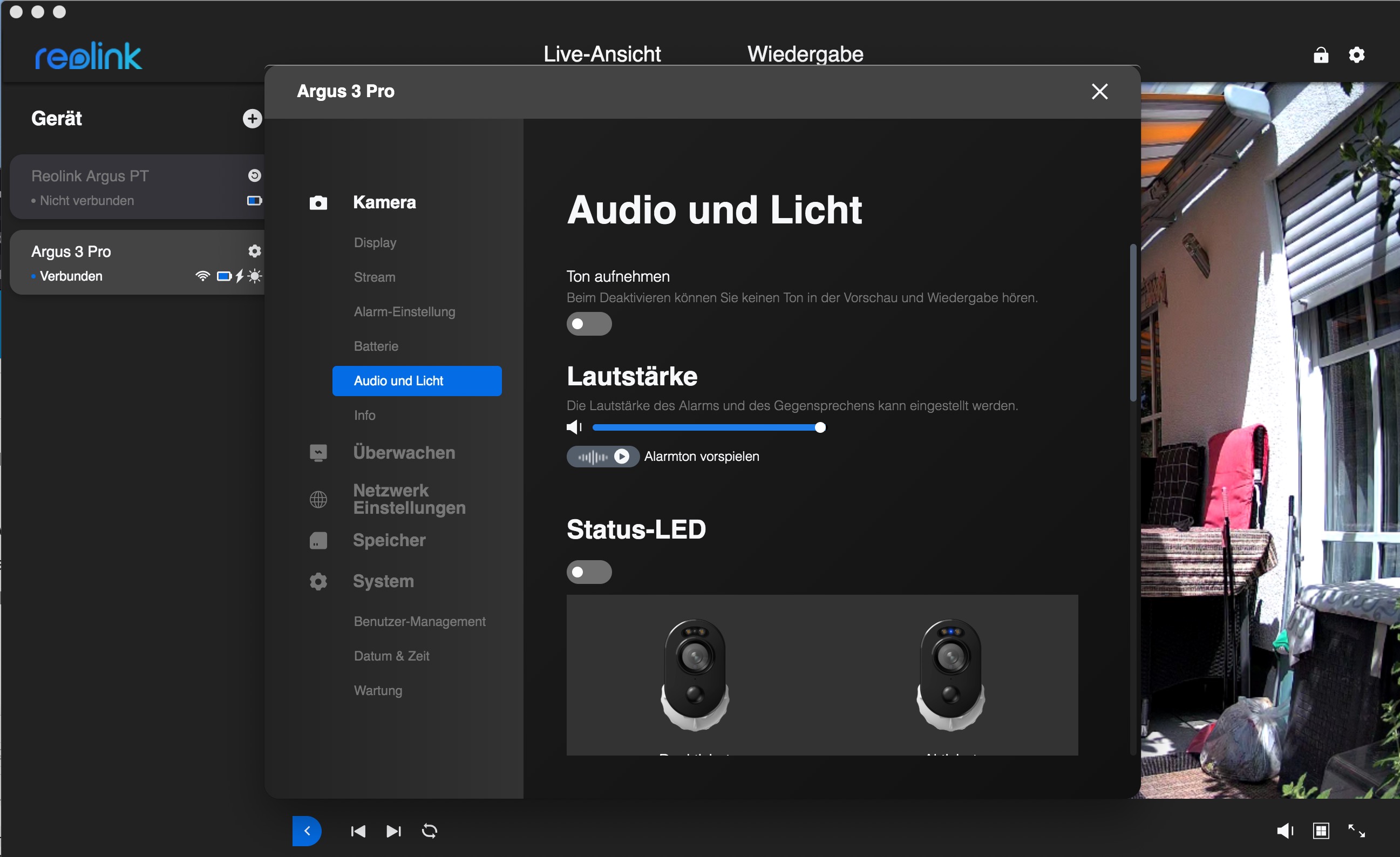
Task: Click the refresh loop icon below
Action: coord(430,831)
